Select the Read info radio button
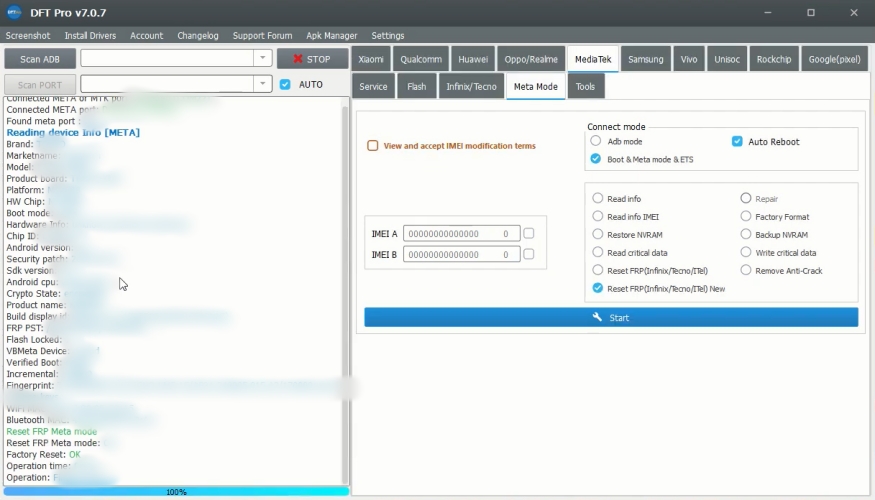Screen dimensions: 875x500 (x=598, y=198)
